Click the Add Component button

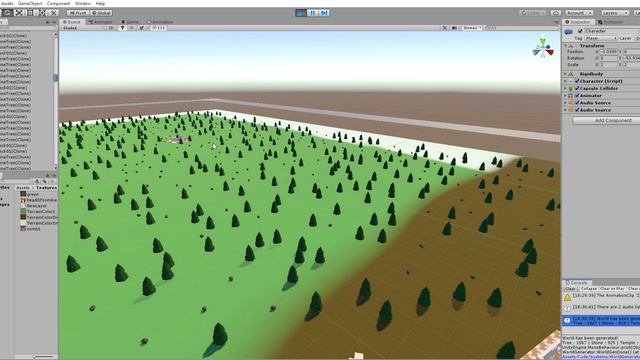pos(607,120)
